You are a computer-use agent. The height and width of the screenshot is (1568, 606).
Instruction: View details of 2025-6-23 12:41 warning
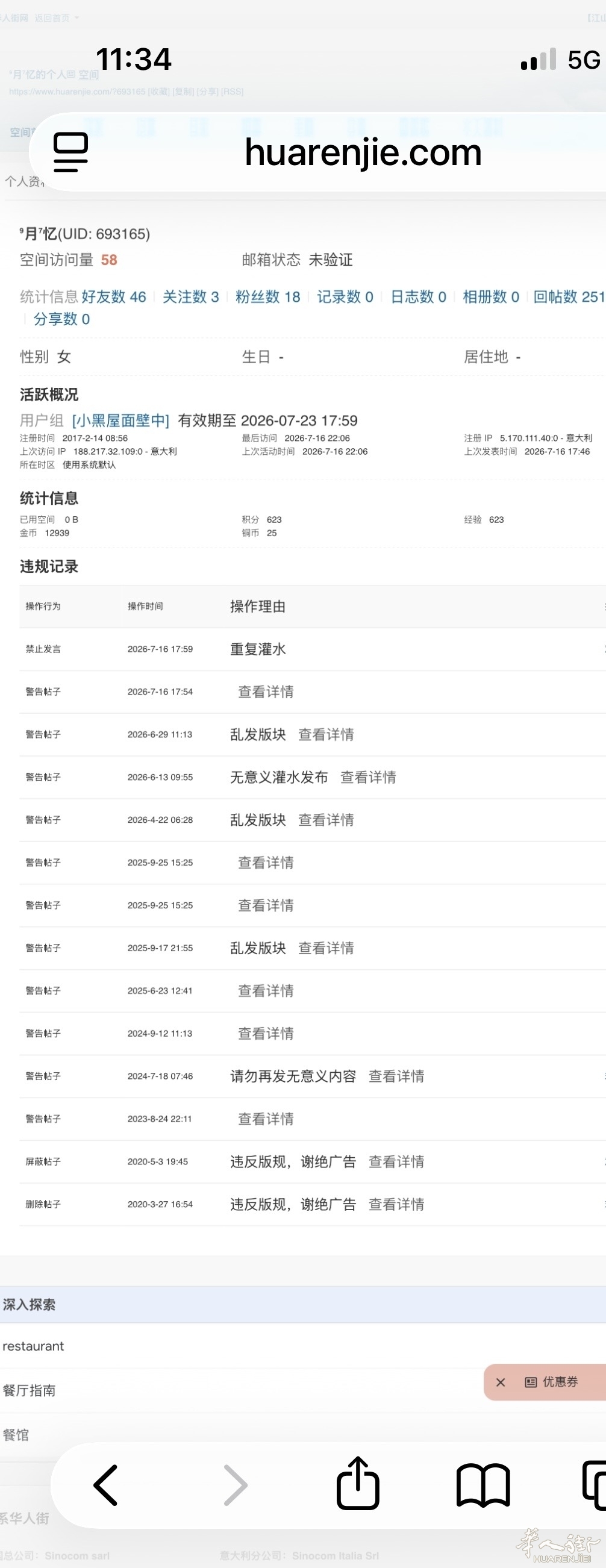(x=266, y=990)
